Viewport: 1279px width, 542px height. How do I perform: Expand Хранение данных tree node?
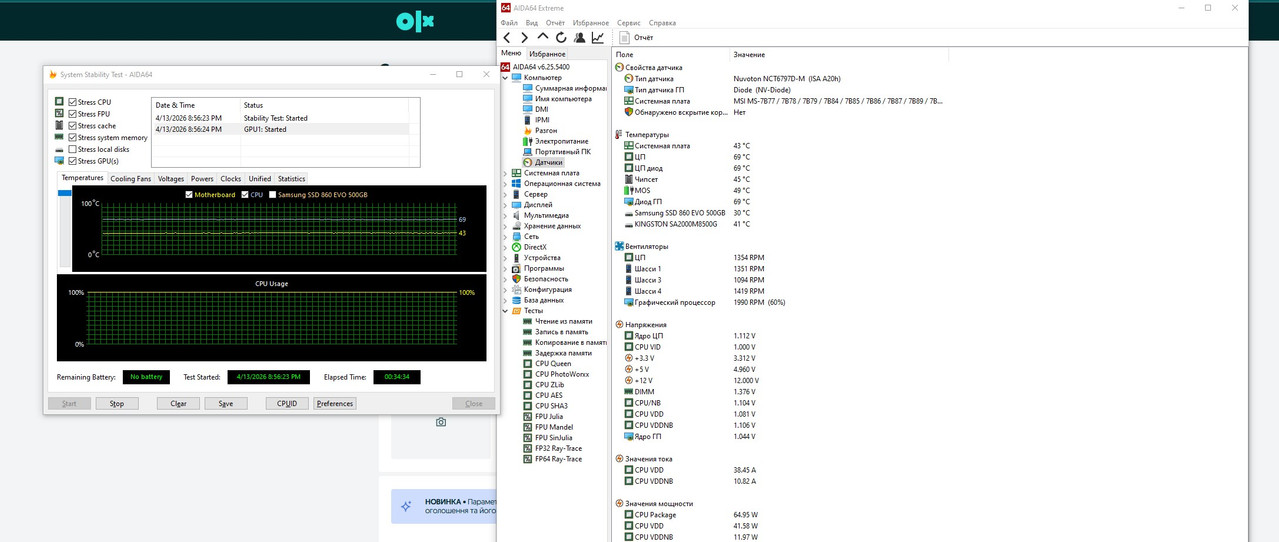coord(505,225)
